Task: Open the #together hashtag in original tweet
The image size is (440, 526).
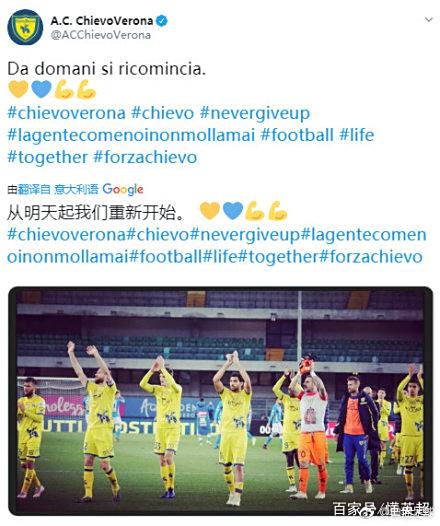Action: (x=47, y=158)
